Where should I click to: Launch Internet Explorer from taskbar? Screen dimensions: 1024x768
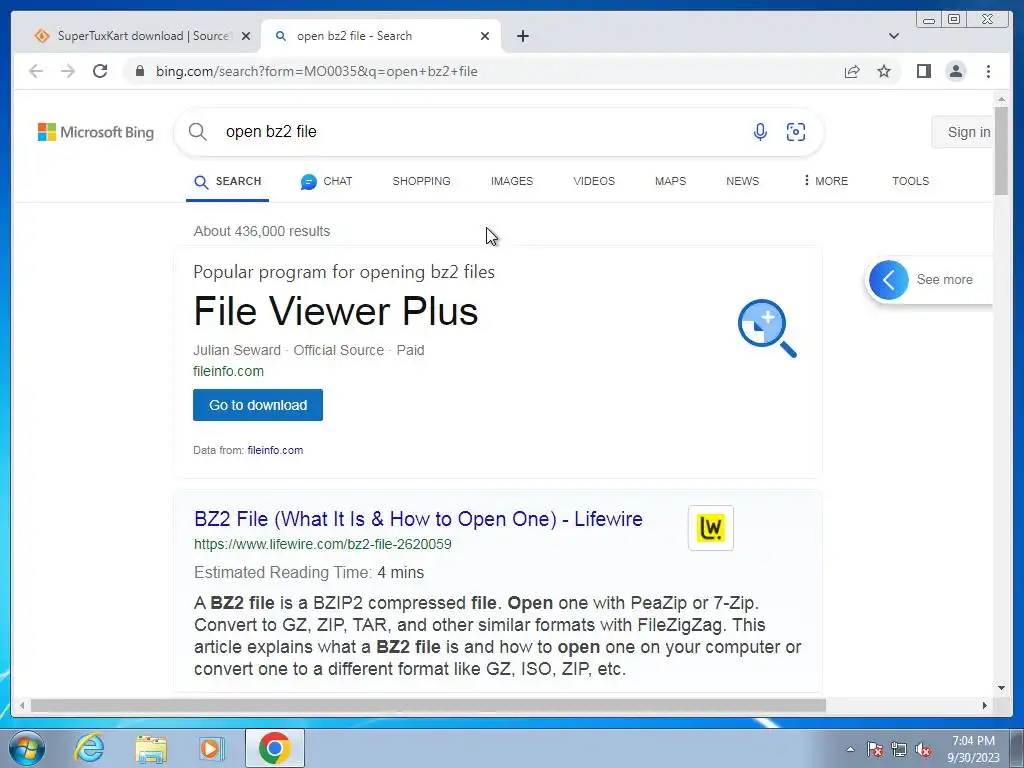[x=89, y=748]
